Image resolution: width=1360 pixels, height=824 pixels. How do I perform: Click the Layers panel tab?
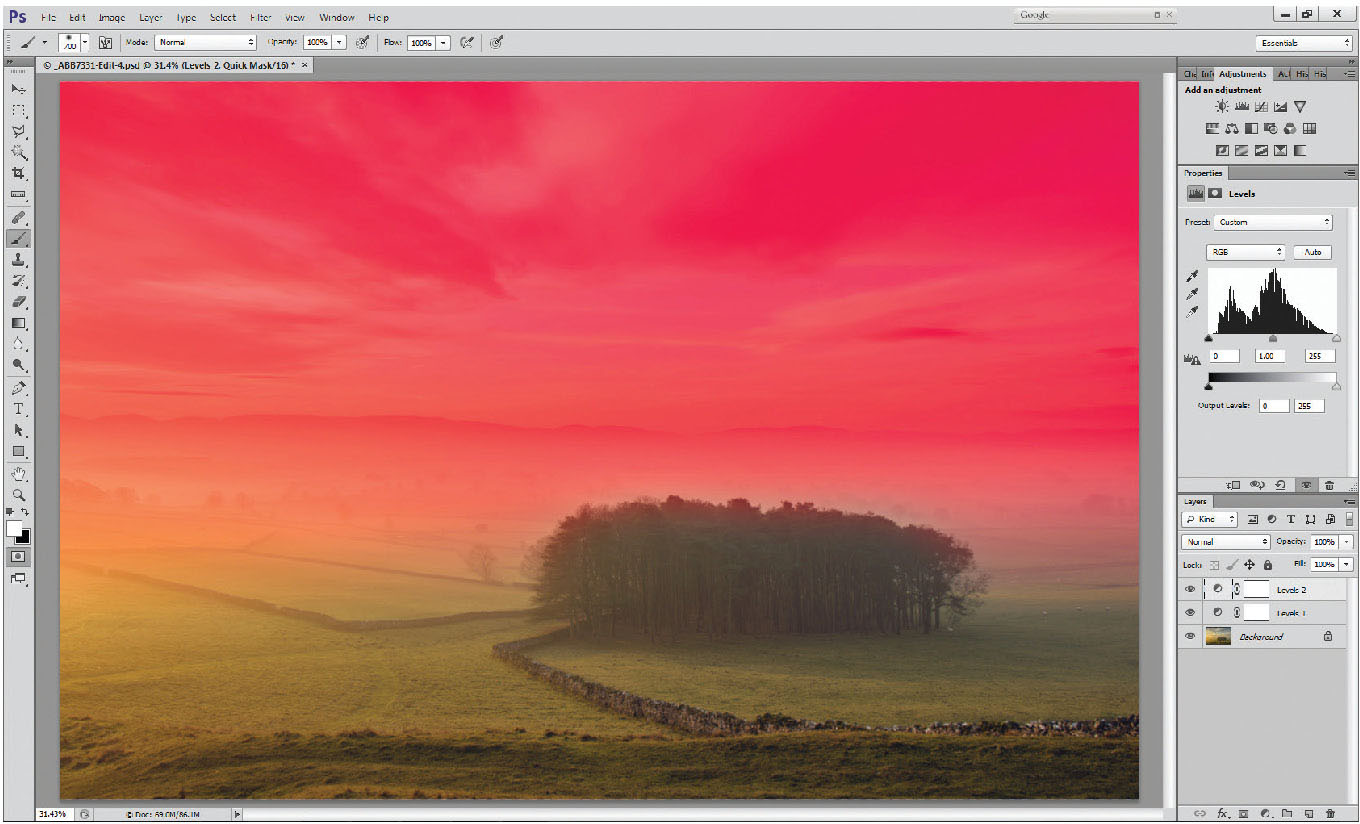(1196, 501)
